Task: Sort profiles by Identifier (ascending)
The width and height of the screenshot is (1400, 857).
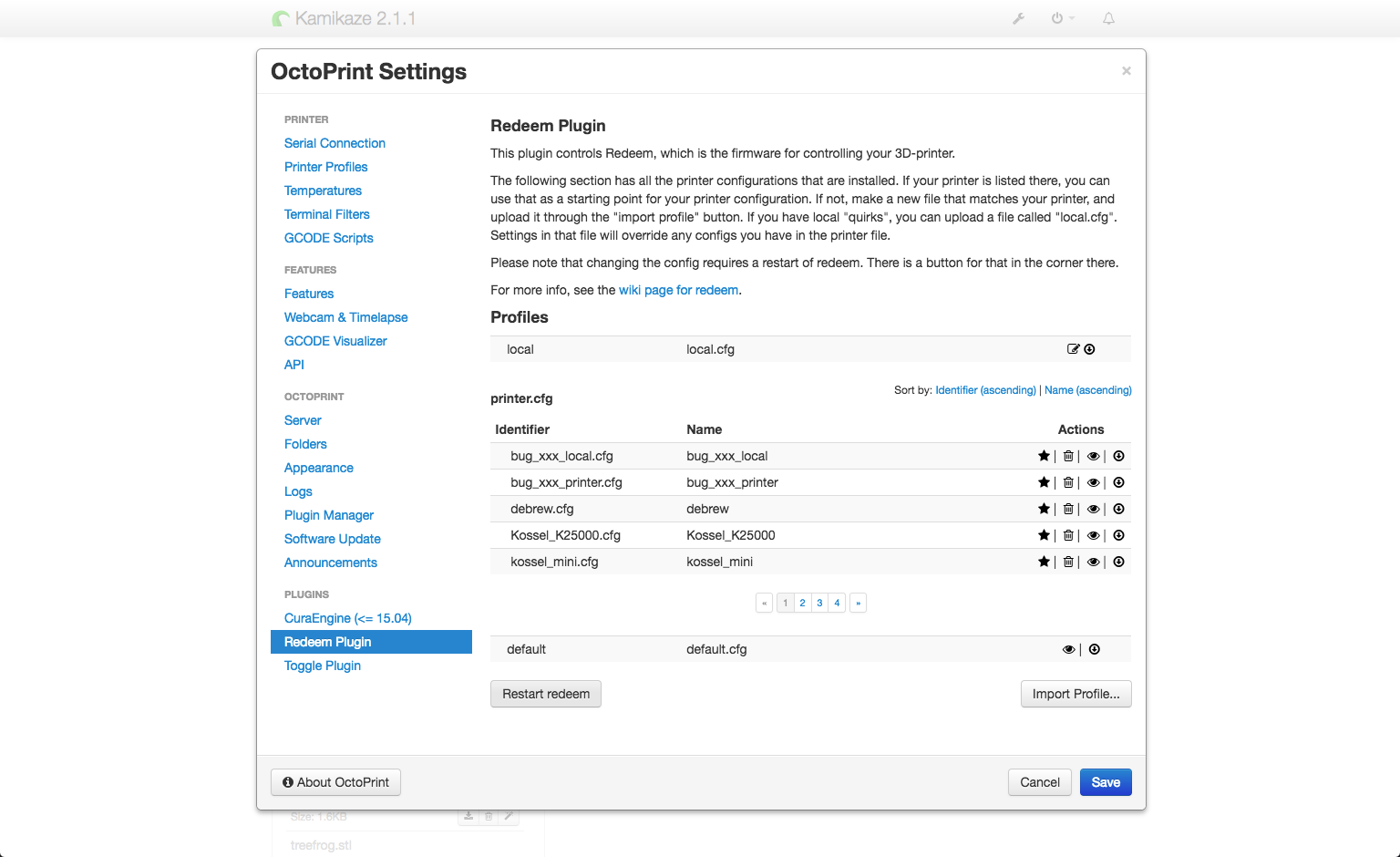Action: [985, 390]
